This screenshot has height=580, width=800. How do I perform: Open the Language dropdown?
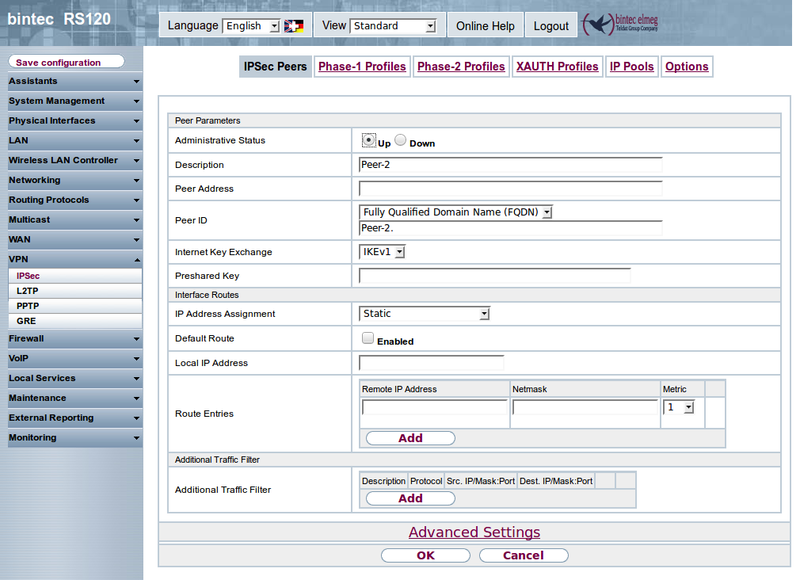pyautogui.click(x=251, y=26)
